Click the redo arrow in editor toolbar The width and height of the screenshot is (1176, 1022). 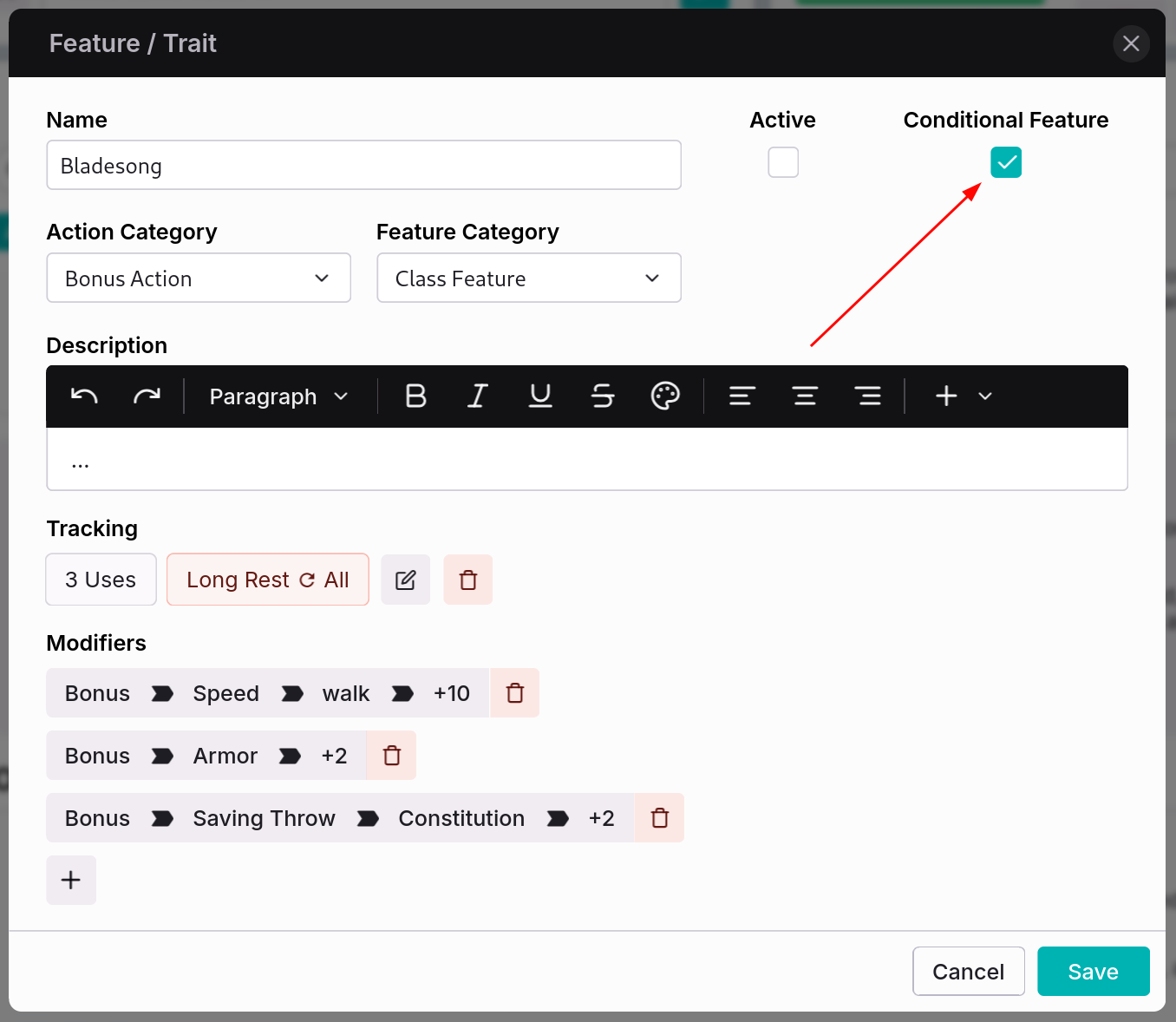point(147,396)
